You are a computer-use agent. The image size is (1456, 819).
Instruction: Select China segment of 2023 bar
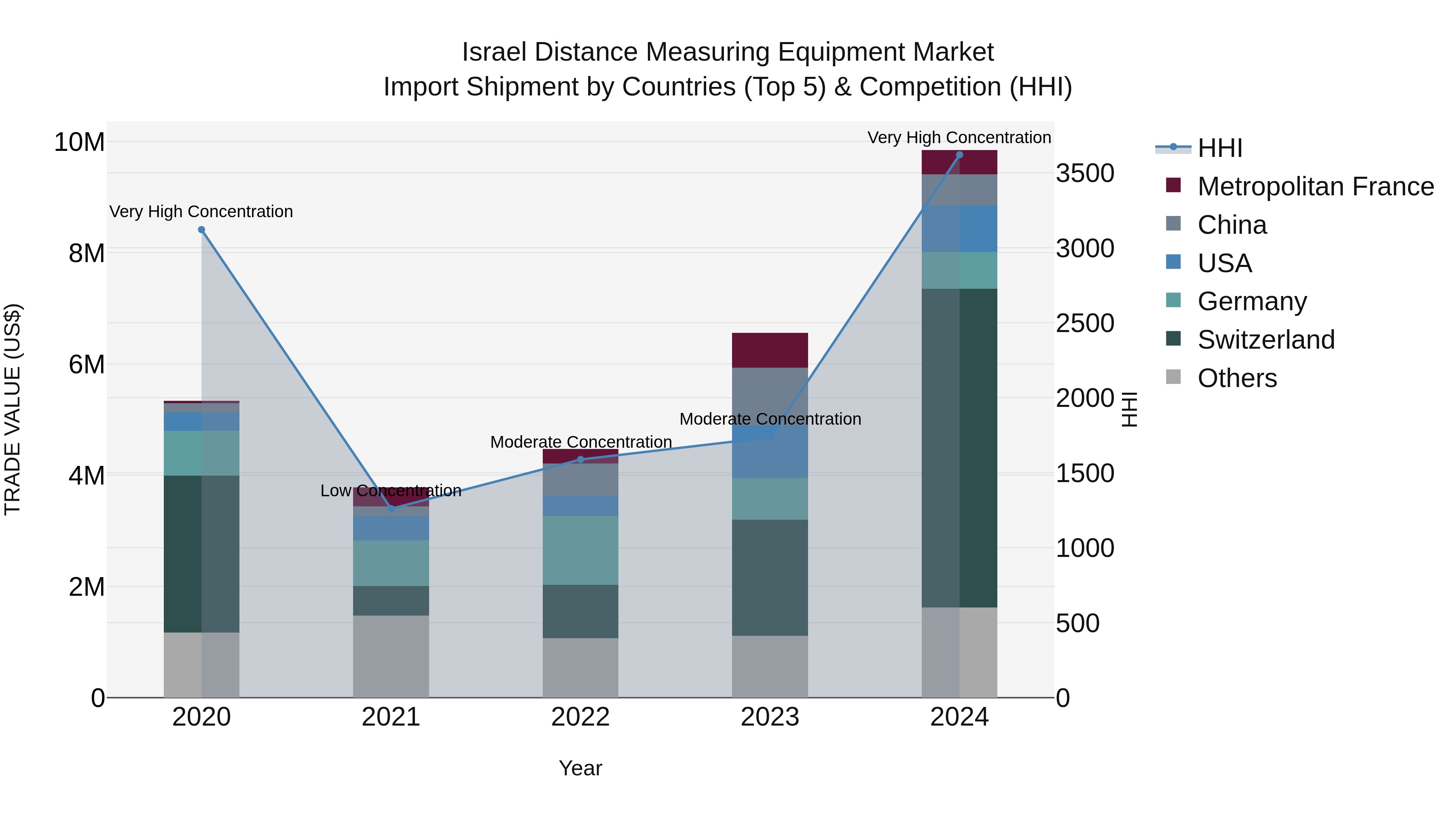coord(770,397)
